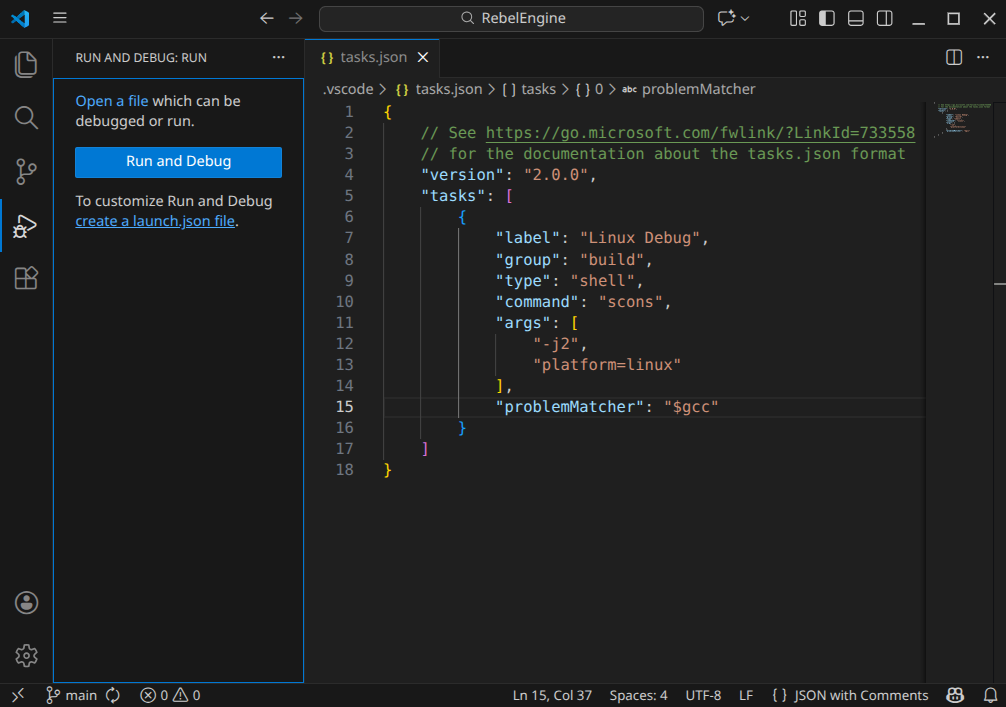Split the editor to the right
Viewport: 1006px width, 707px height.
954,57
